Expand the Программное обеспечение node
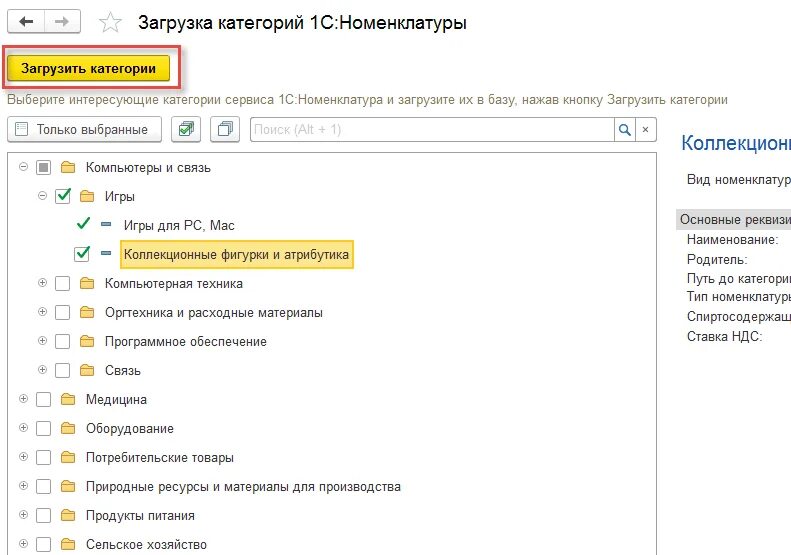This screenshot has width=791, height=555. coord(42,341)
